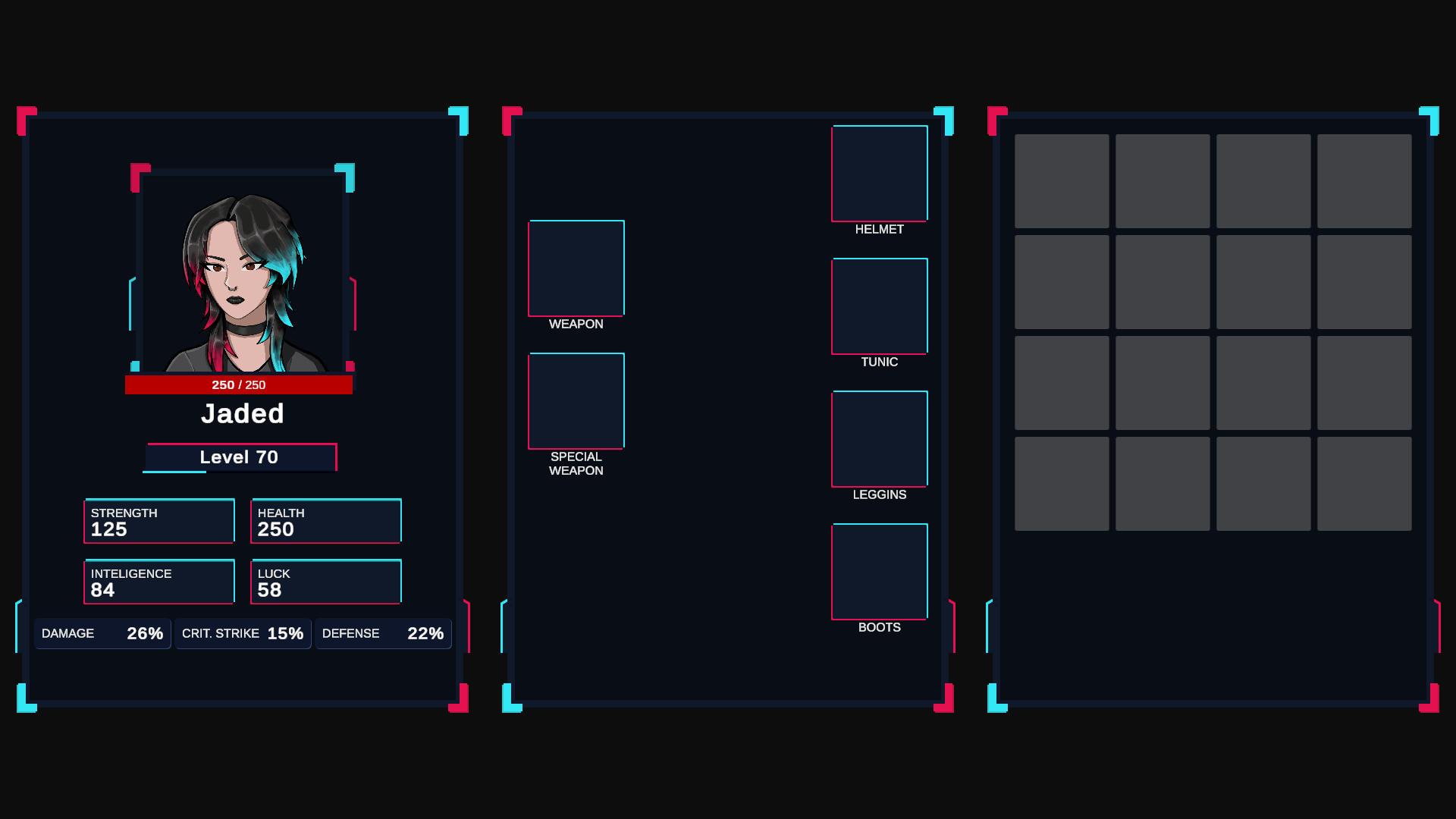This screenshot has height=819, width=1456.
Task: Select the Strength 125 stat box
Action: pos(159,521)
